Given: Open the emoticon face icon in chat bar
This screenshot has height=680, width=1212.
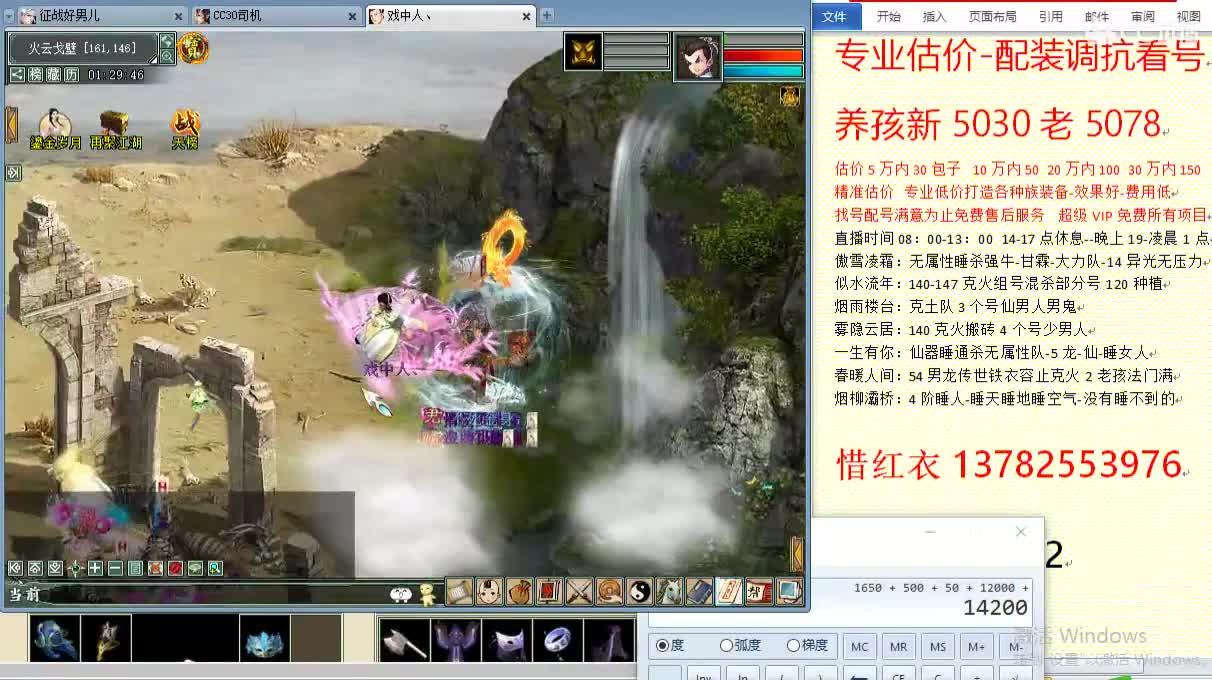Looking at the screenshot, I should (400, 594).
